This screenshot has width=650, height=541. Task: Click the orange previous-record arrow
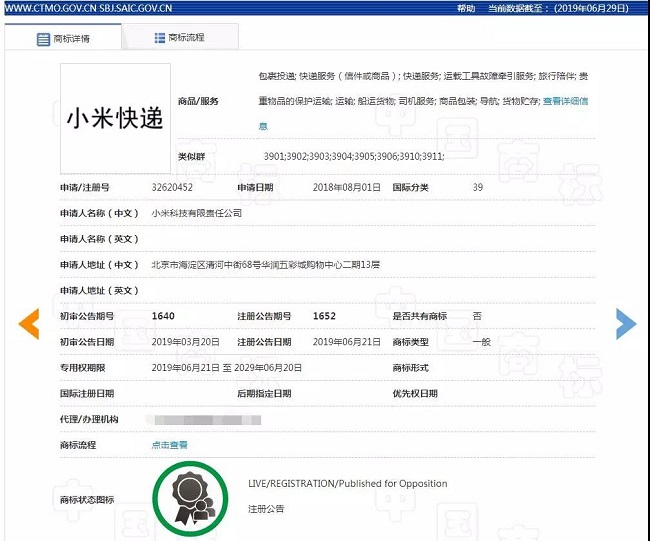pos(29,324)
